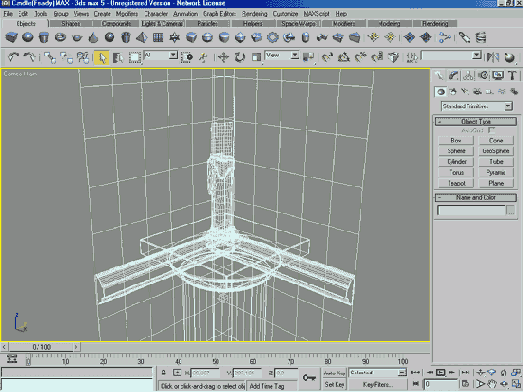
Task: Enable the AutoGrid checkbox
Action: 491,130
